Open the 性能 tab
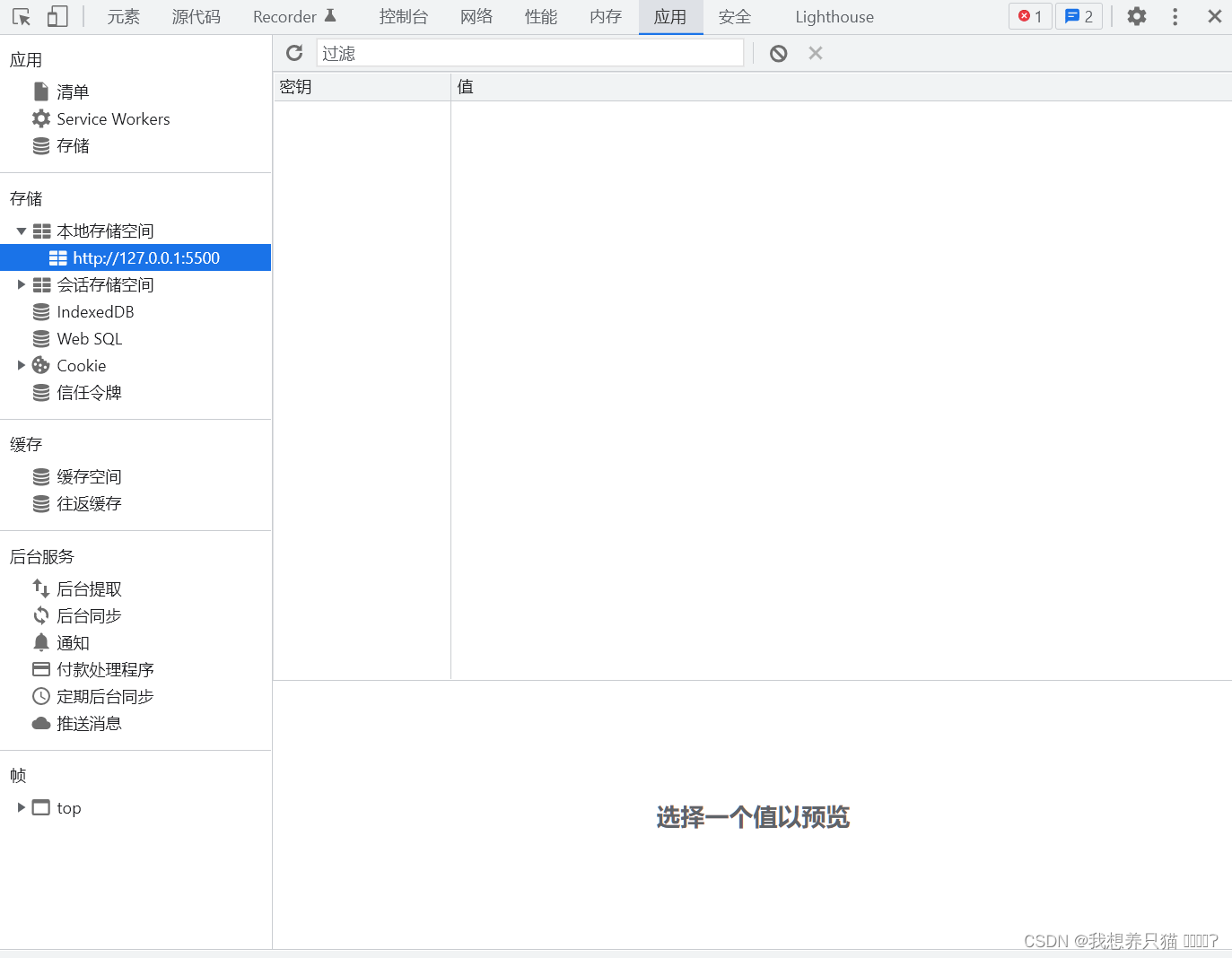The image size is (1232, 958). [x=541, y=17]
